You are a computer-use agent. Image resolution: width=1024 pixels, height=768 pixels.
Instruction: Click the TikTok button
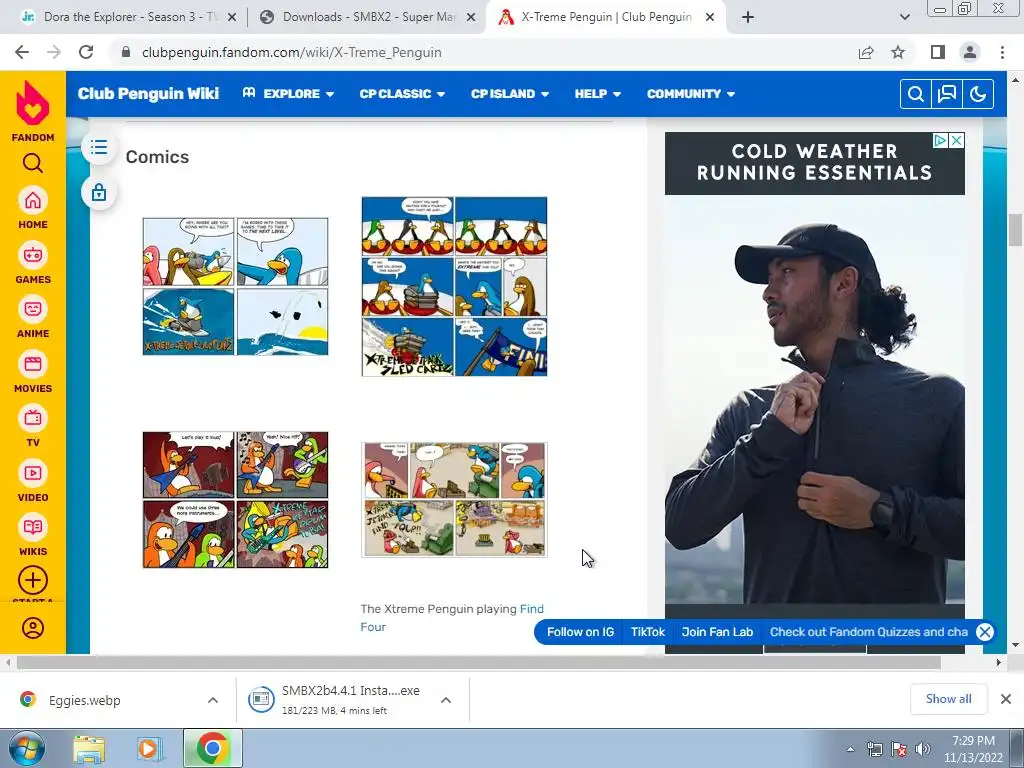point(647,632)
